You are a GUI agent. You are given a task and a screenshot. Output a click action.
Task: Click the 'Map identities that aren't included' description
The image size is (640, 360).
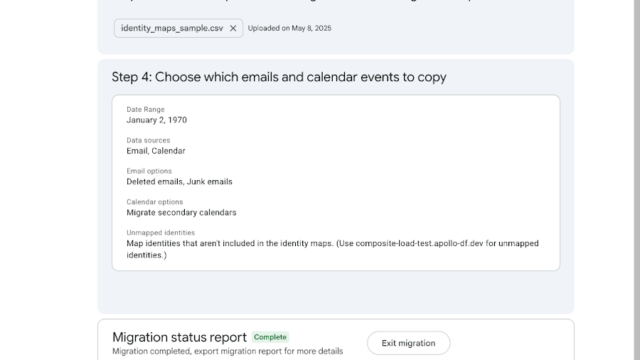click(333, 249)
